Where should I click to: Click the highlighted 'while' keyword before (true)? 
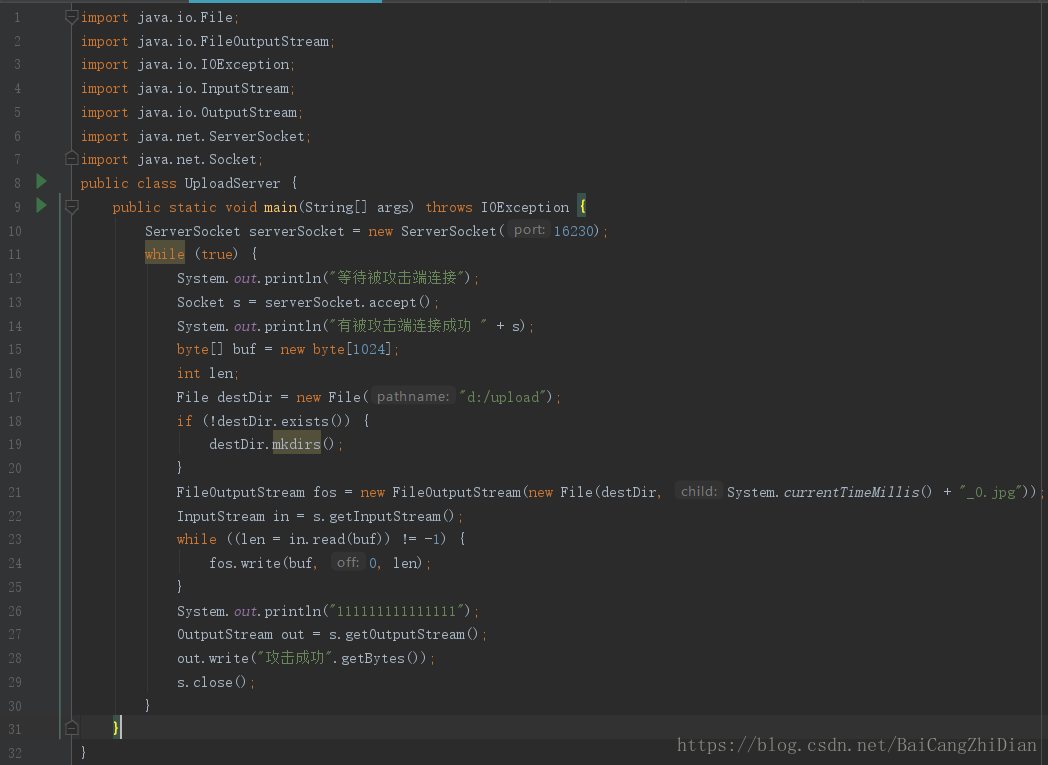click(x=164, y=254)
